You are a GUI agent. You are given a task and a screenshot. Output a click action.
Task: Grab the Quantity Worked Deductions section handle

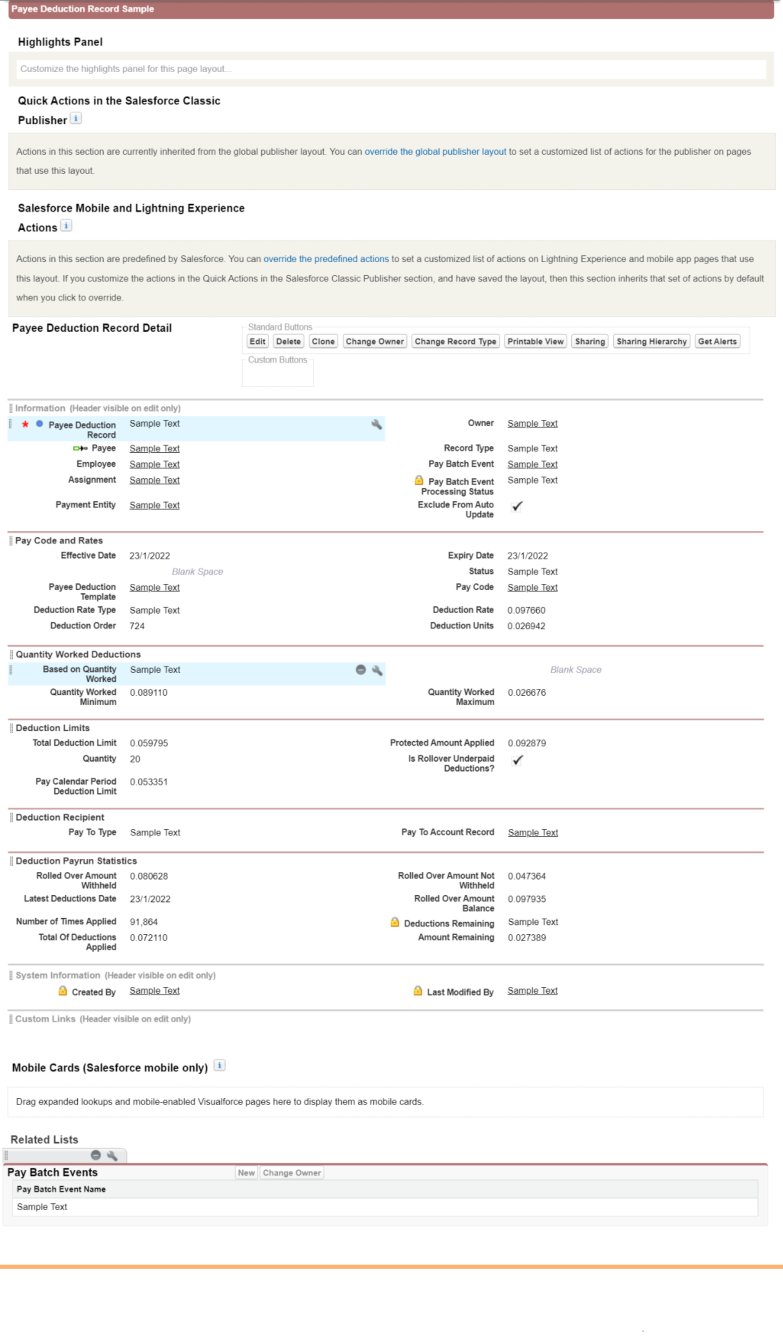[11, 655]
